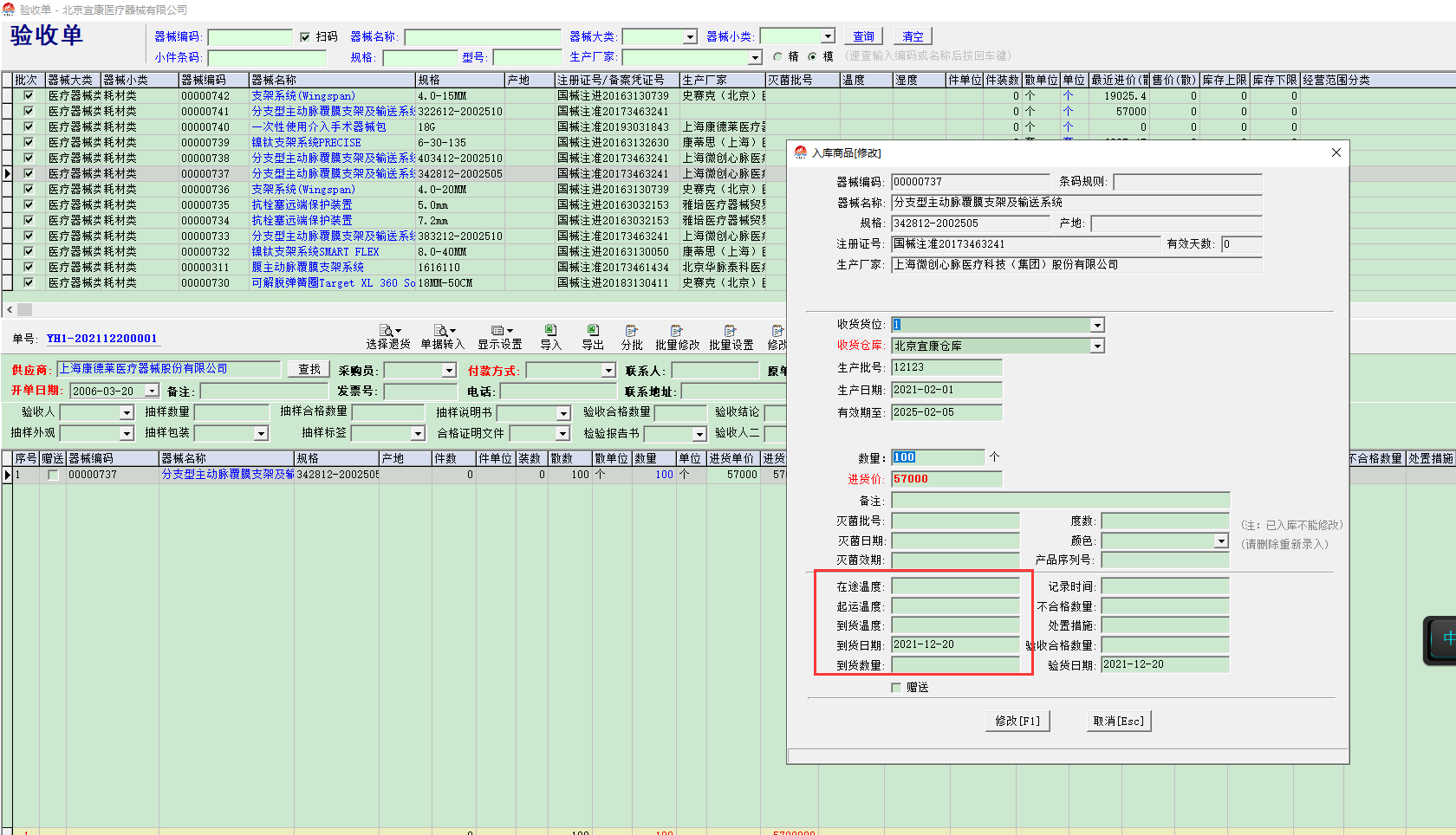Open the 批量修改 batch edit tool
The width and height of the screenshot is (1456, 835).
[x=677, y=337]
